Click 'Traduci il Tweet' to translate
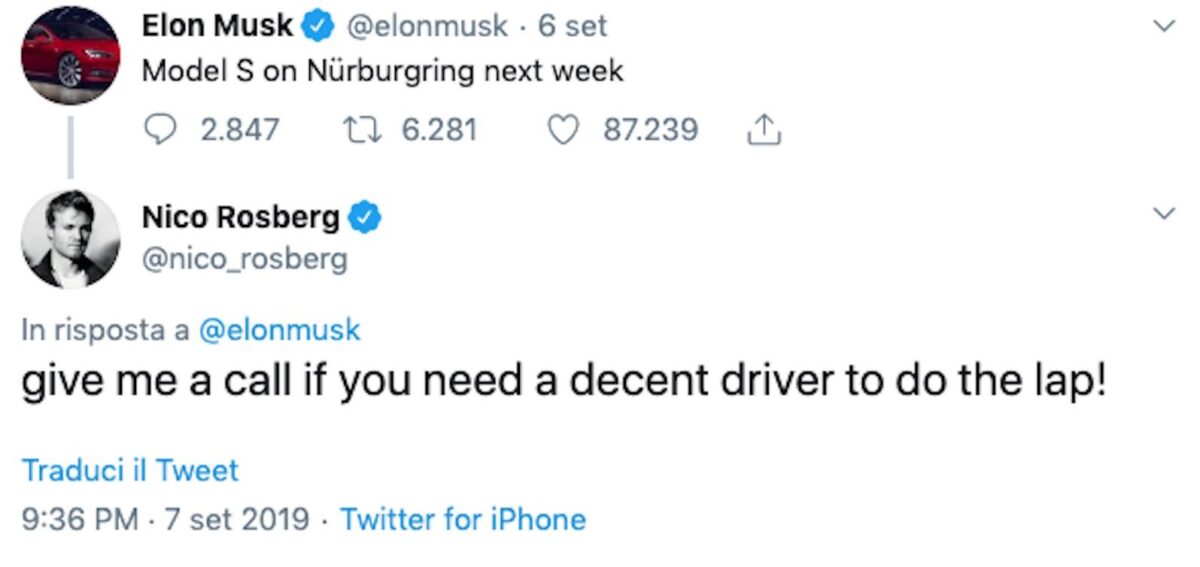 [x=131, y=470]
